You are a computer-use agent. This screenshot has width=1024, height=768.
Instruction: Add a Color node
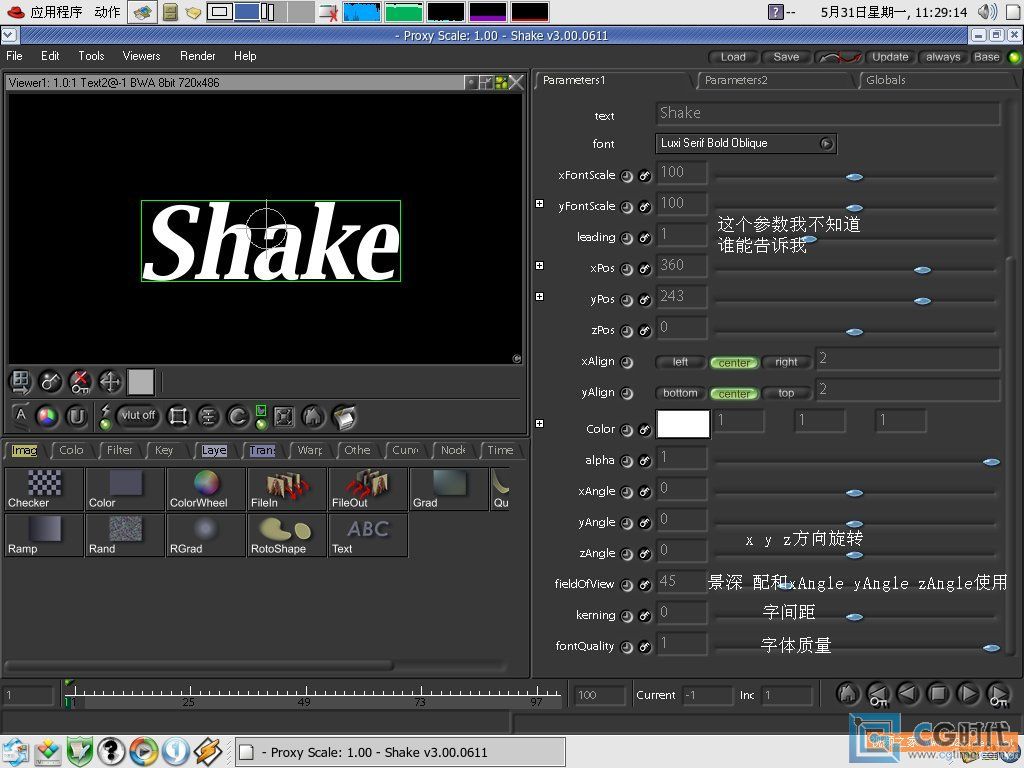click(125, 488)
